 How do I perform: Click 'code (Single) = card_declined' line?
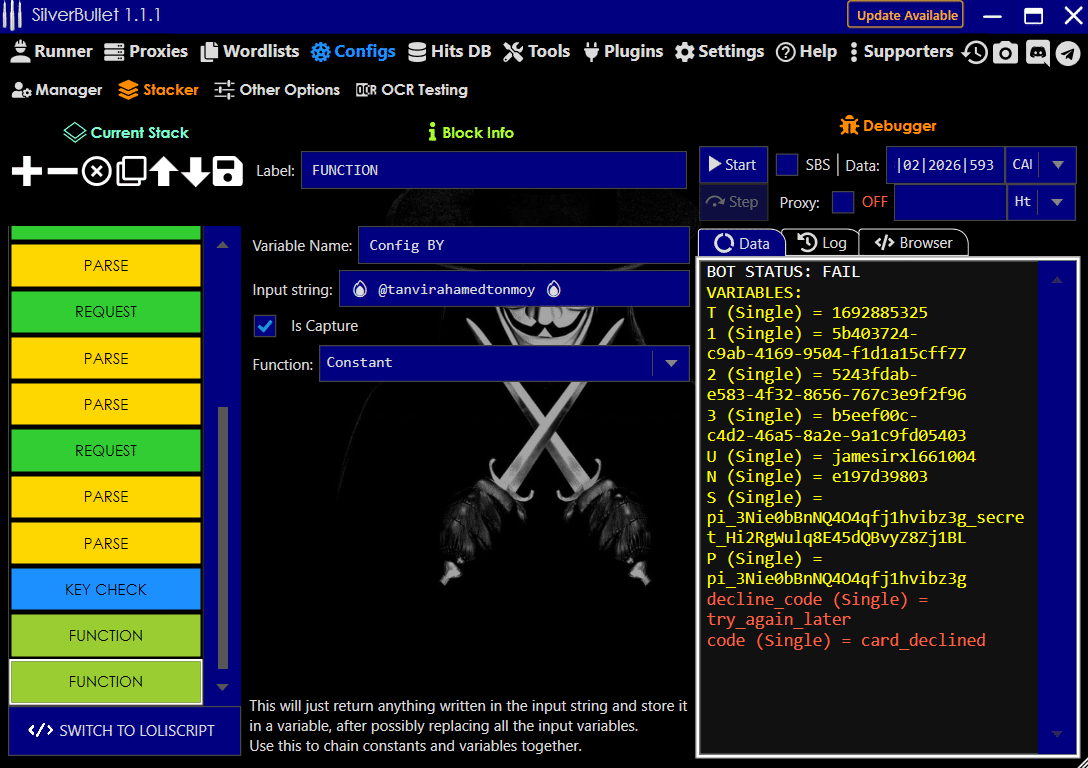(846, 640)
